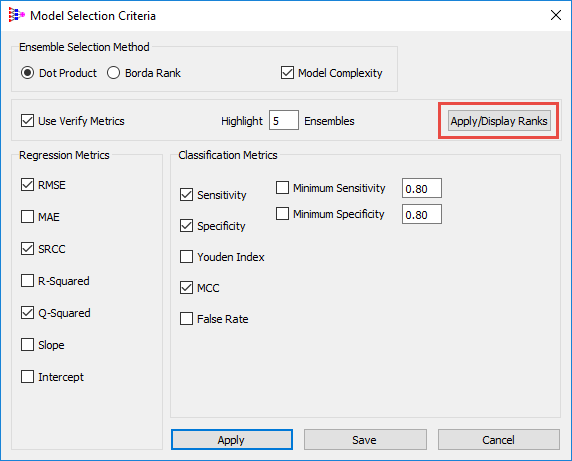Viewport: 572px width, 461px height.
Task: Uncheck the RMSE regression metric
Action: (27, 185)
